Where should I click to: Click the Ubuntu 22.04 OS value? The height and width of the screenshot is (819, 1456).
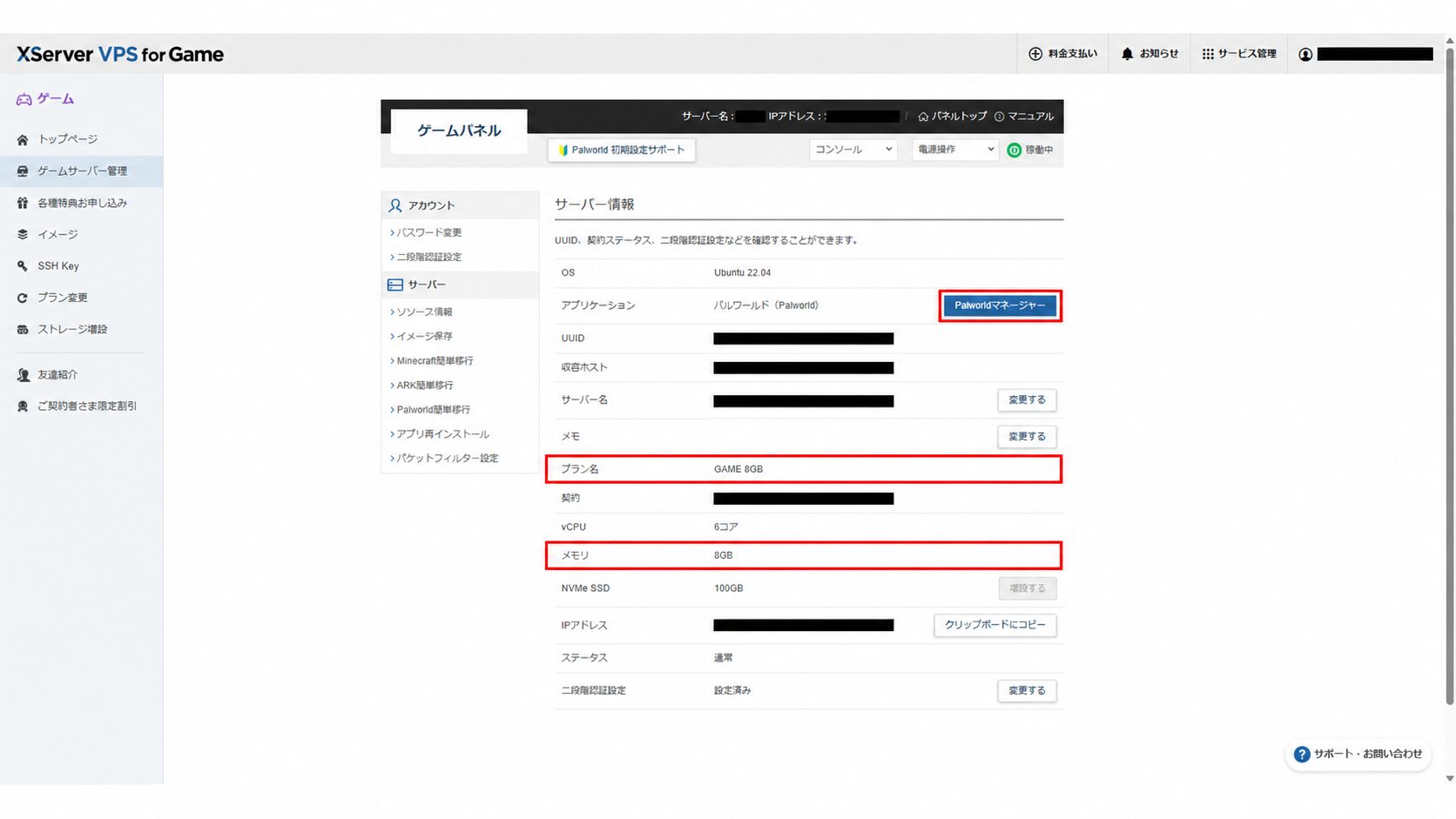[742, 272]
